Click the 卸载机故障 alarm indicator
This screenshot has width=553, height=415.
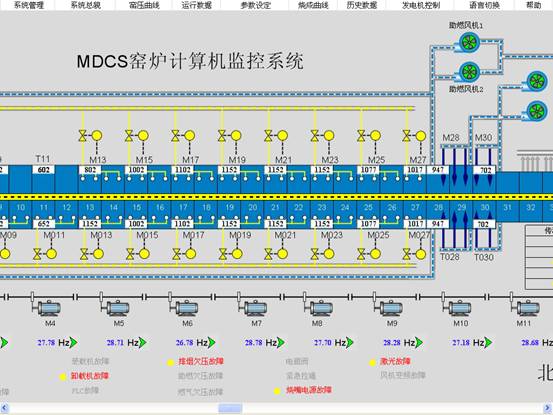tap(63, 377)
